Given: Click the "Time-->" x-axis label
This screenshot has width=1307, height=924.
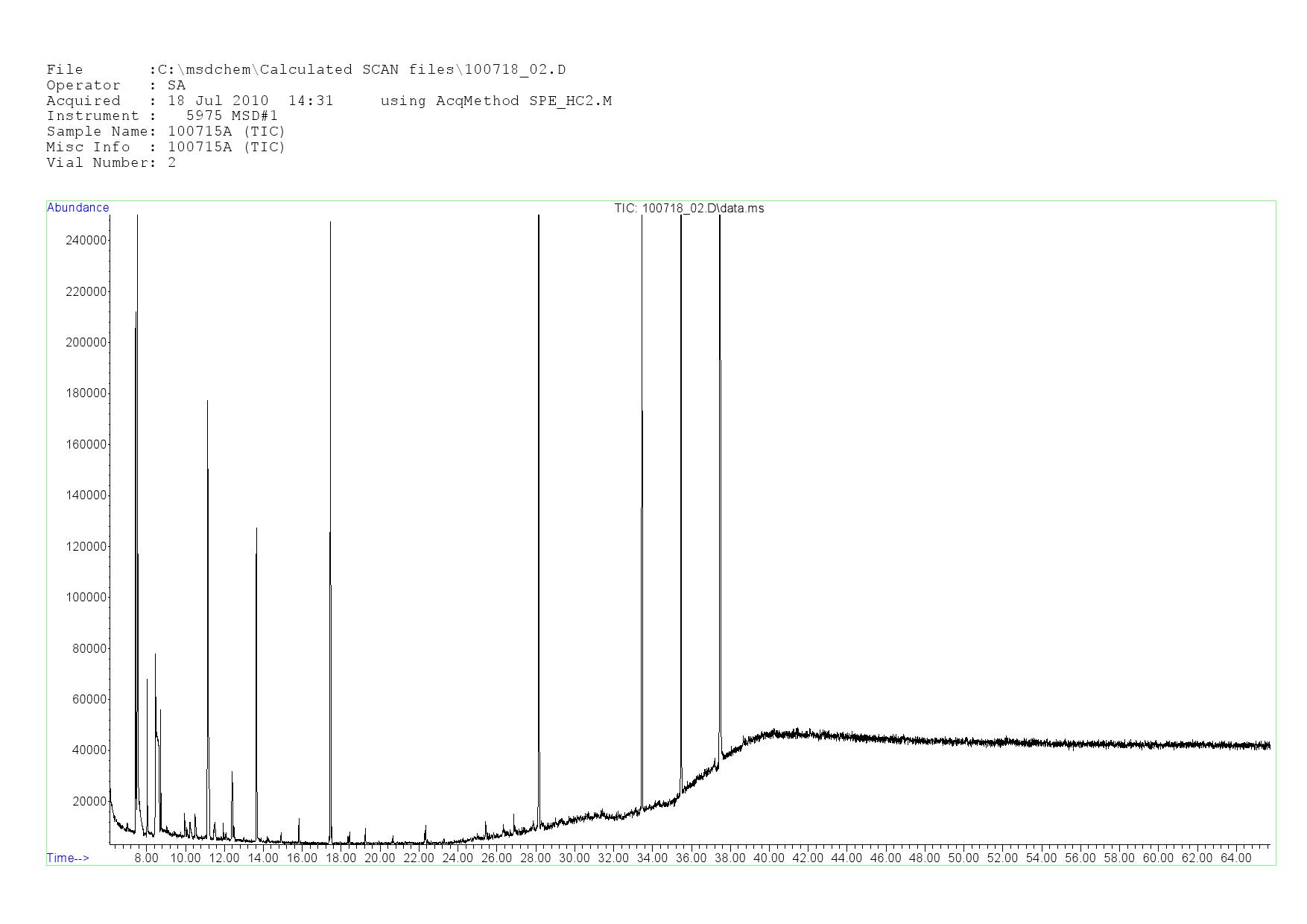Looking at the screenshot, I should (68, 858).
